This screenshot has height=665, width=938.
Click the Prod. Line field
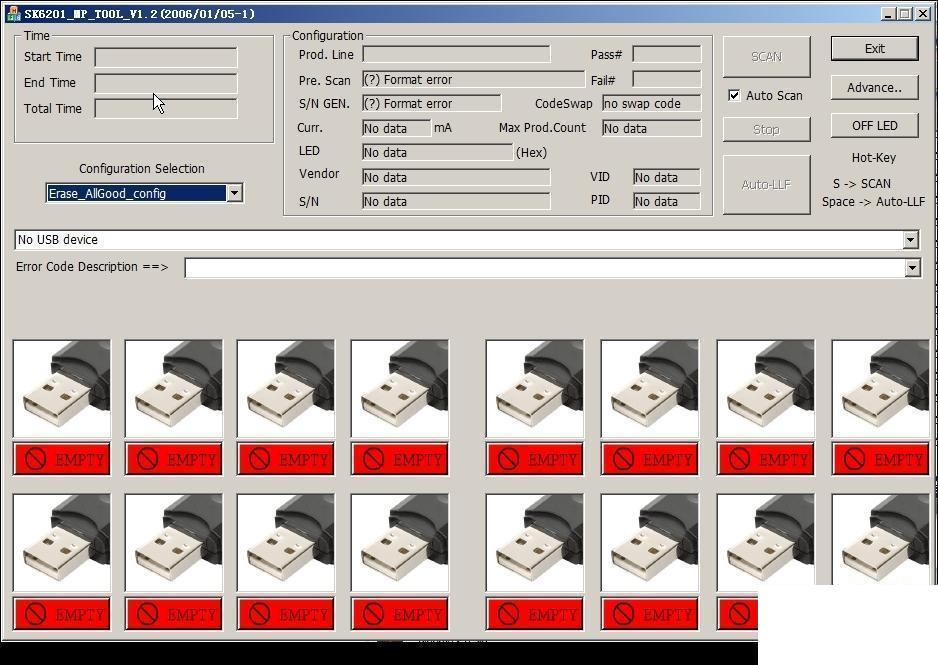click(x=456, y=54)
